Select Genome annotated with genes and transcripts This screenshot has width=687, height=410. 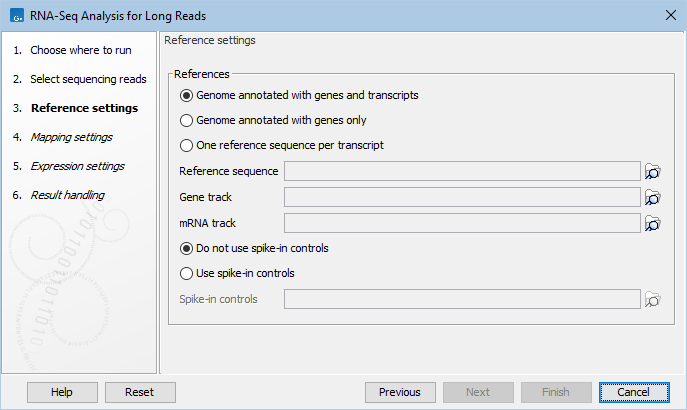(x=186, y=96)
